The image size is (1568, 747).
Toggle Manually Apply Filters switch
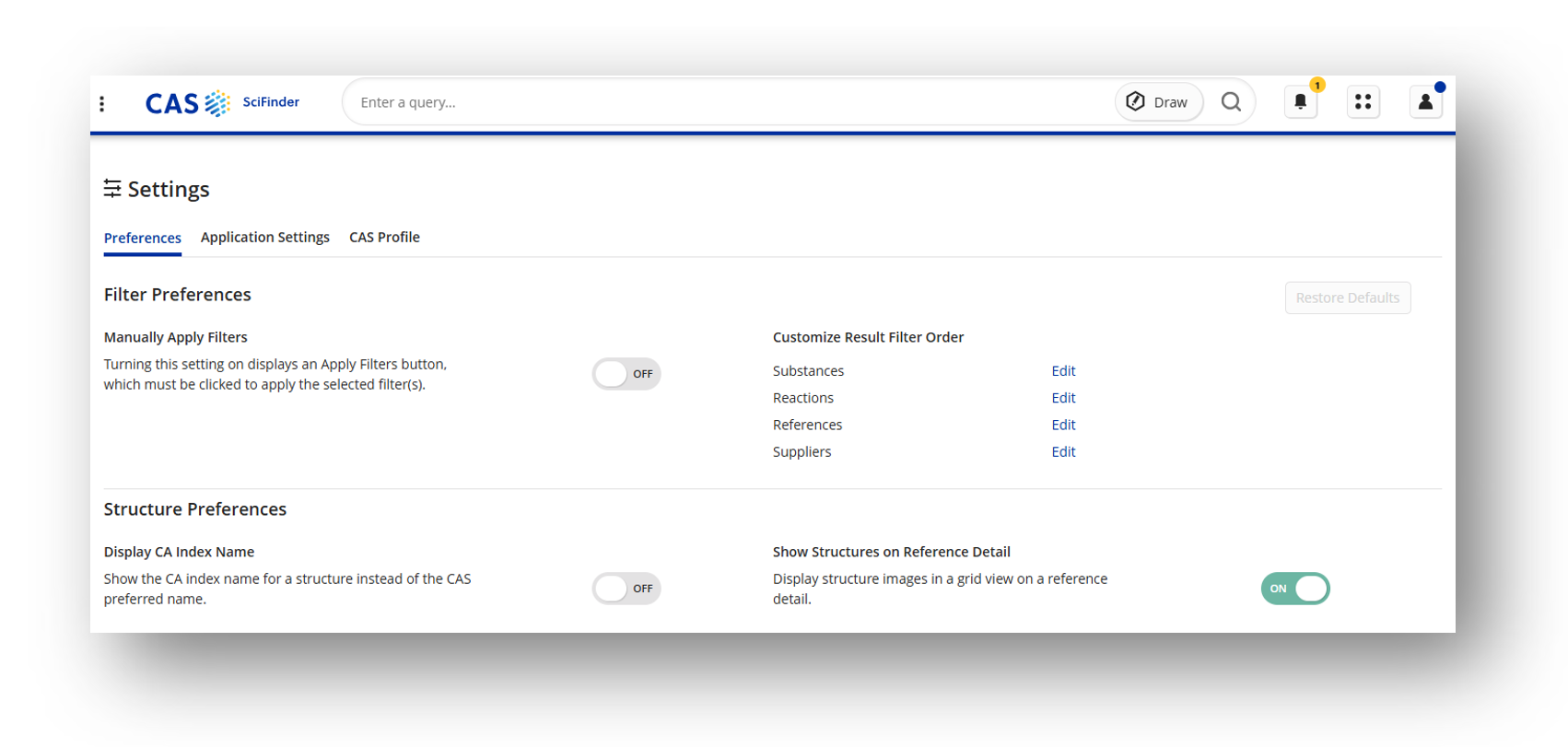(626, 374)
